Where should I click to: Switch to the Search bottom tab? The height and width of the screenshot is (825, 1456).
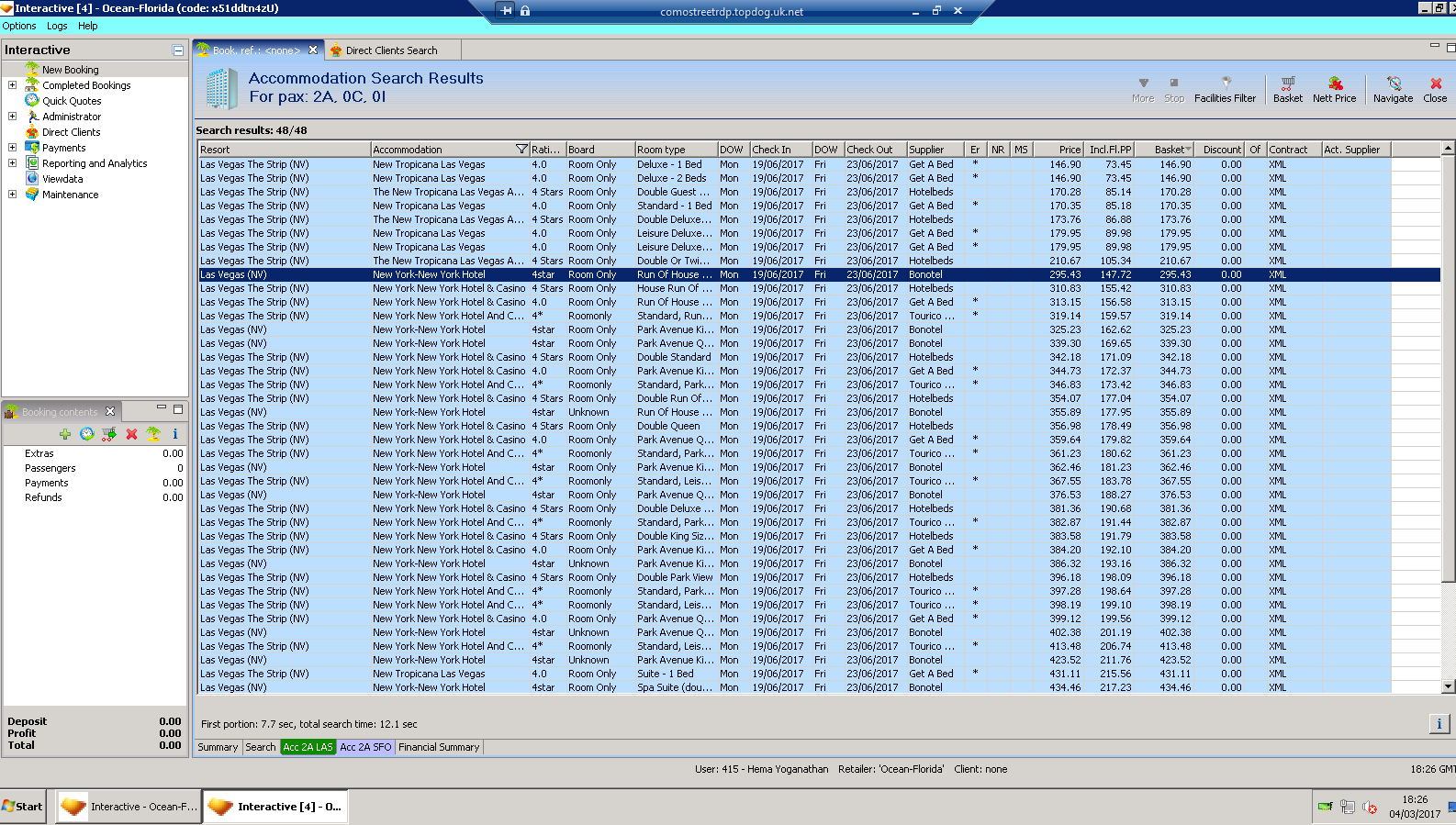pos(261,747)
